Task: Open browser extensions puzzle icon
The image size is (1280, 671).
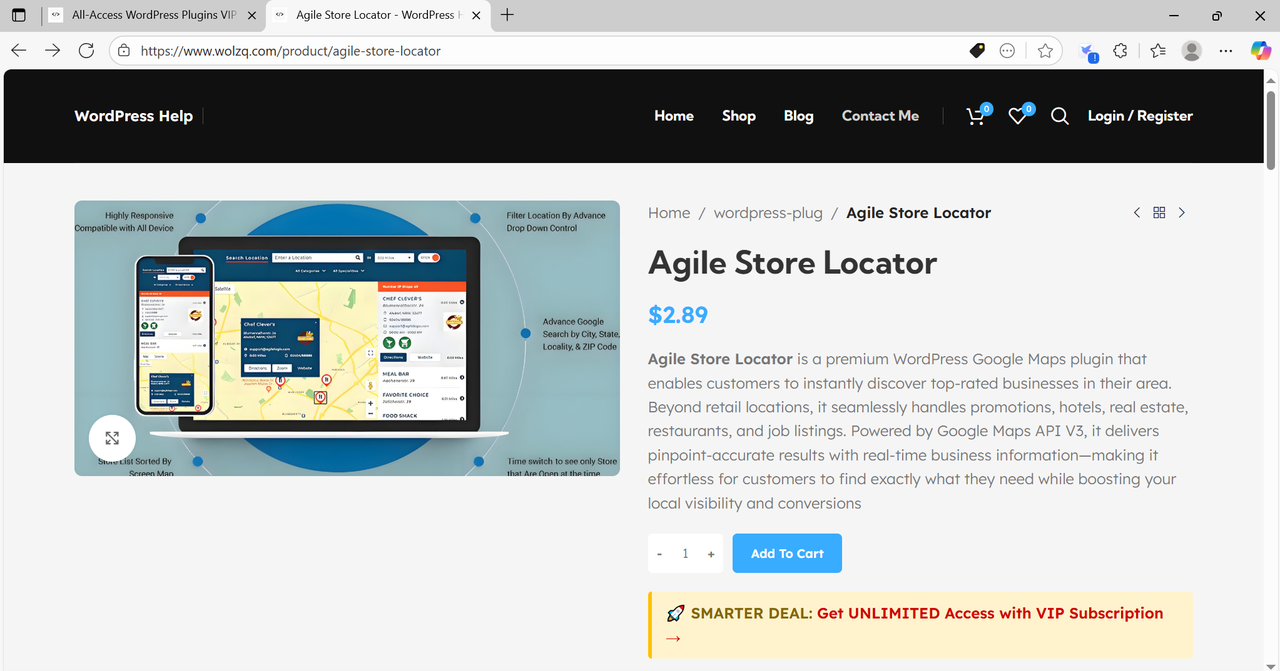Action: [x=1120, y=51]
